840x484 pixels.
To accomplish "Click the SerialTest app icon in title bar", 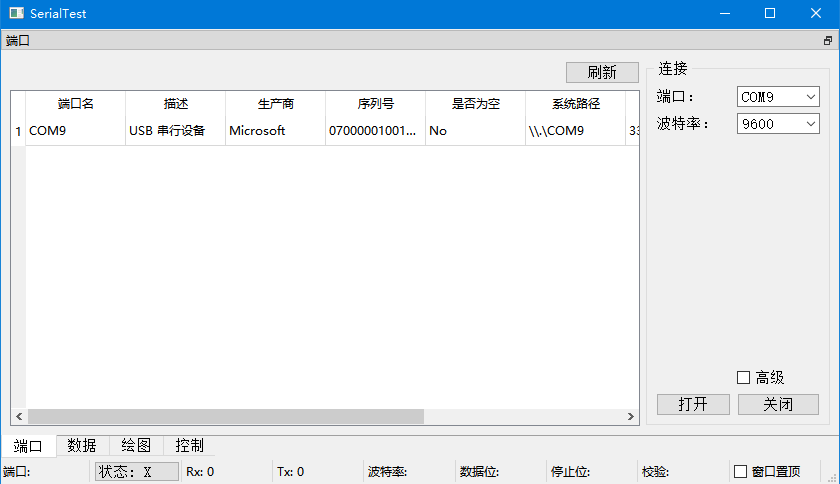I will [x=17, y=13].
